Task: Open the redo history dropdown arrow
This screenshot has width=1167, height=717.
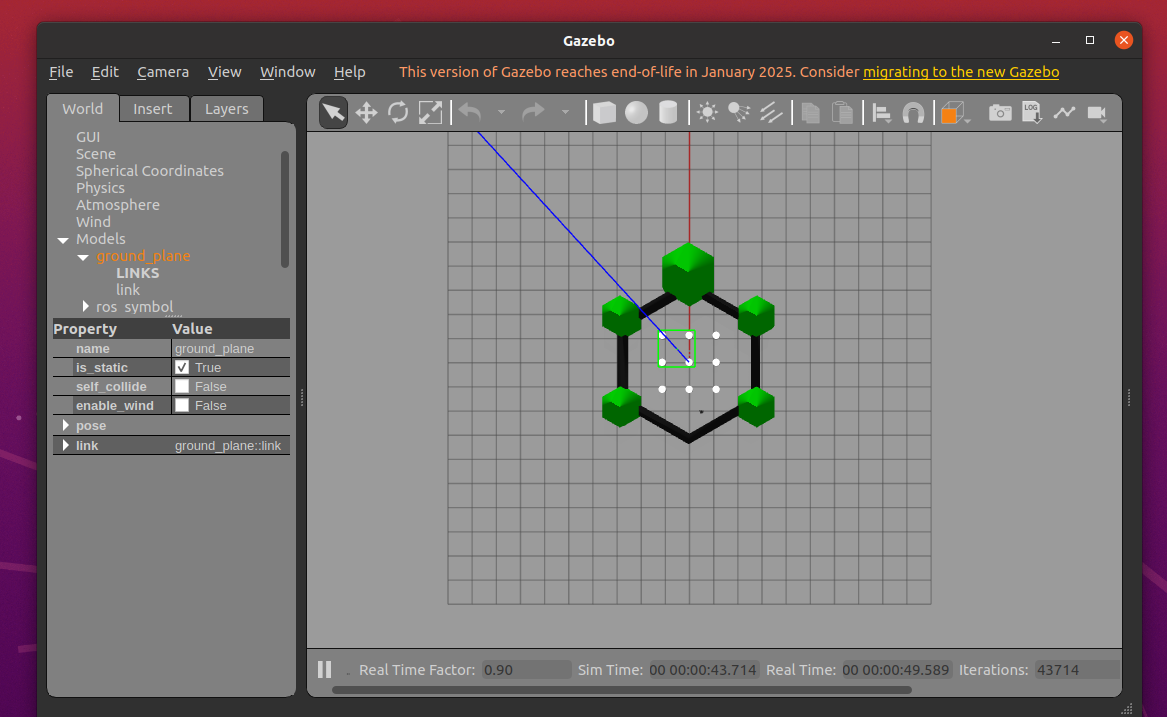Action: 565,112
